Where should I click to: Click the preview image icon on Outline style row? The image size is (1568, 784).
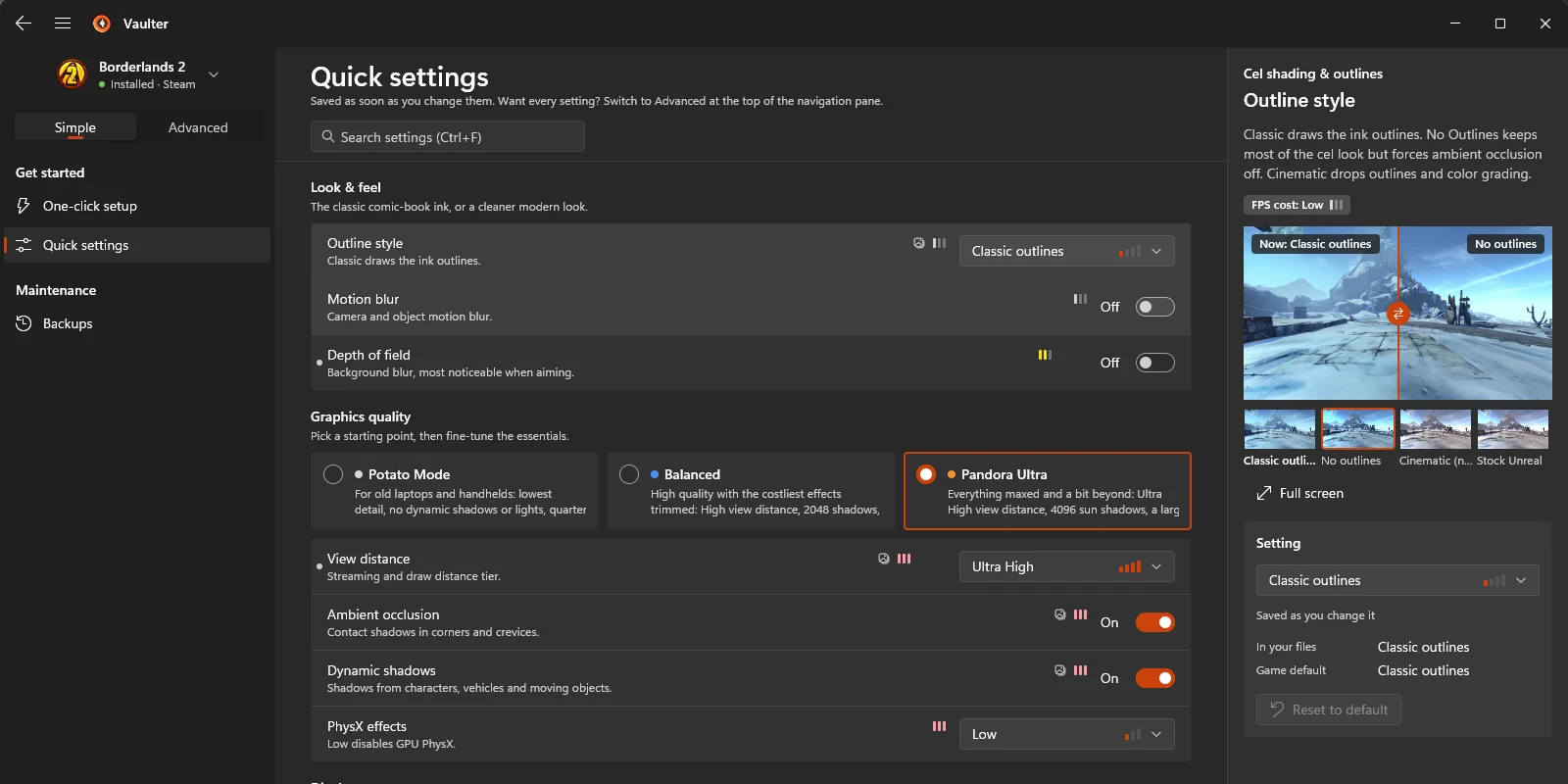tap(919, 243)
